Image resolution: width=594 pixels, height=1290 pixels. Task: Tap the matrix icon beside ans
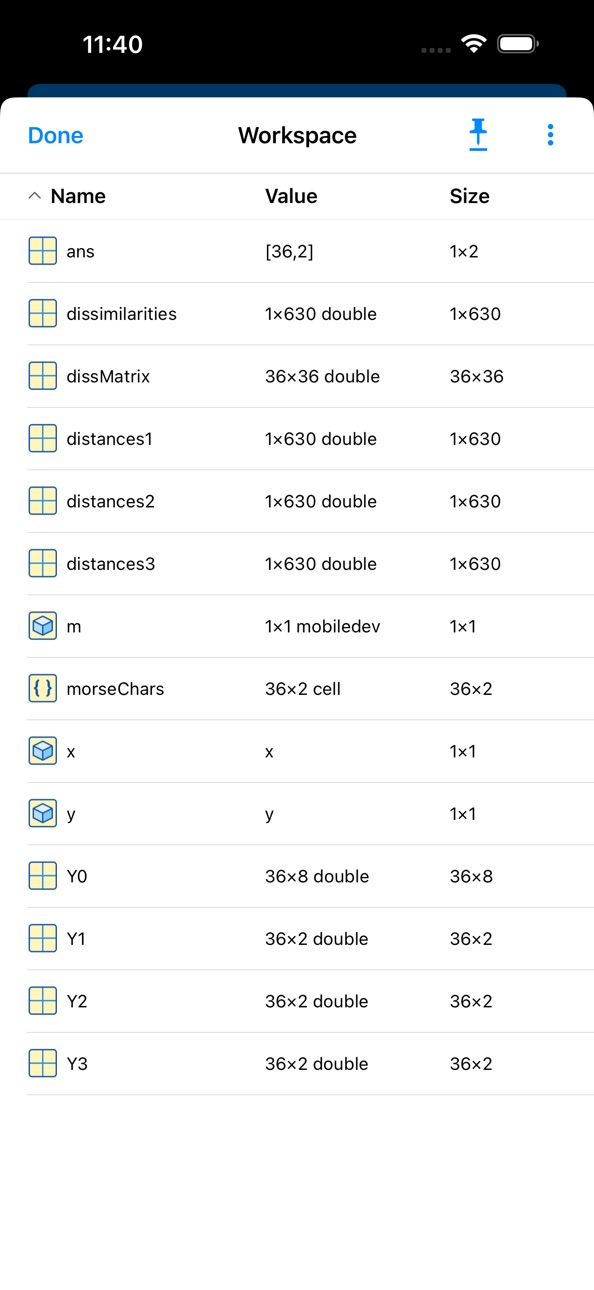(42, 251)
